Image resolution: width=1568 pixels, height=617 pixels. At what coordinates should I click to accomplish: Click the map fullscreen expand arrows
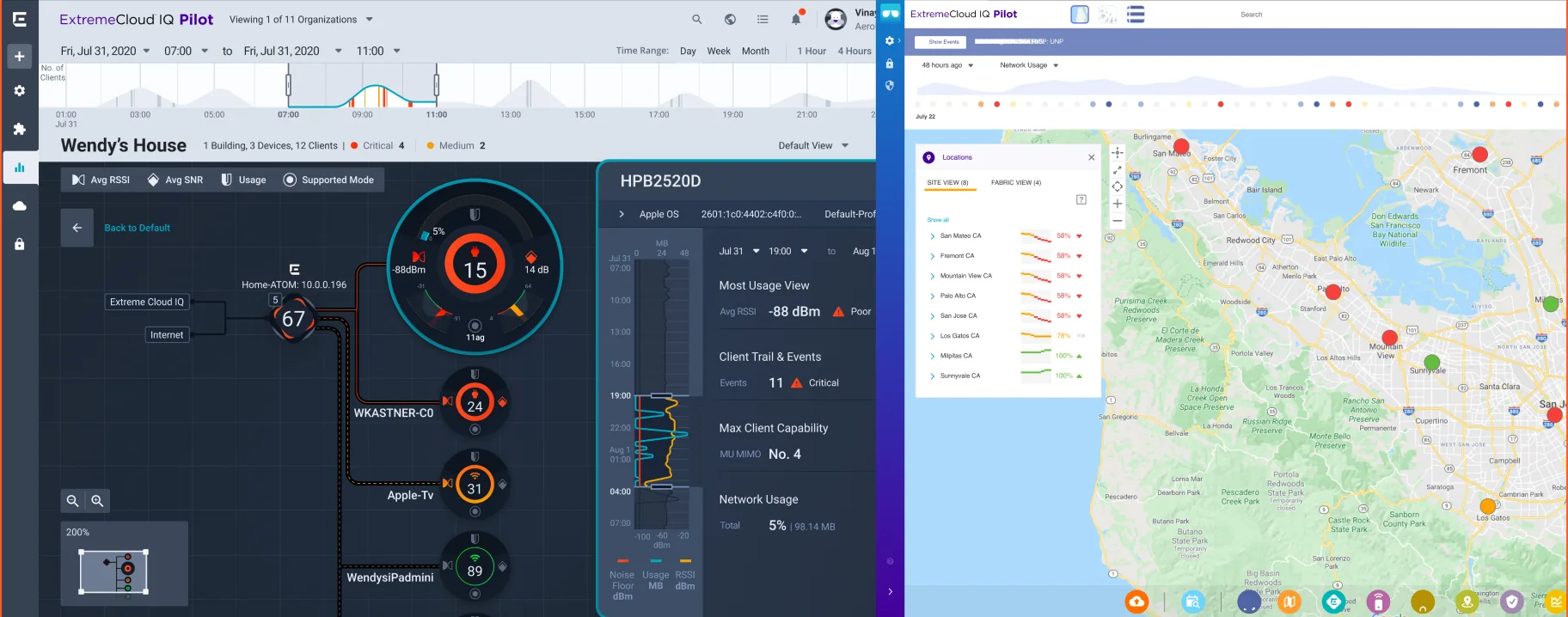tap(1117, 169)
